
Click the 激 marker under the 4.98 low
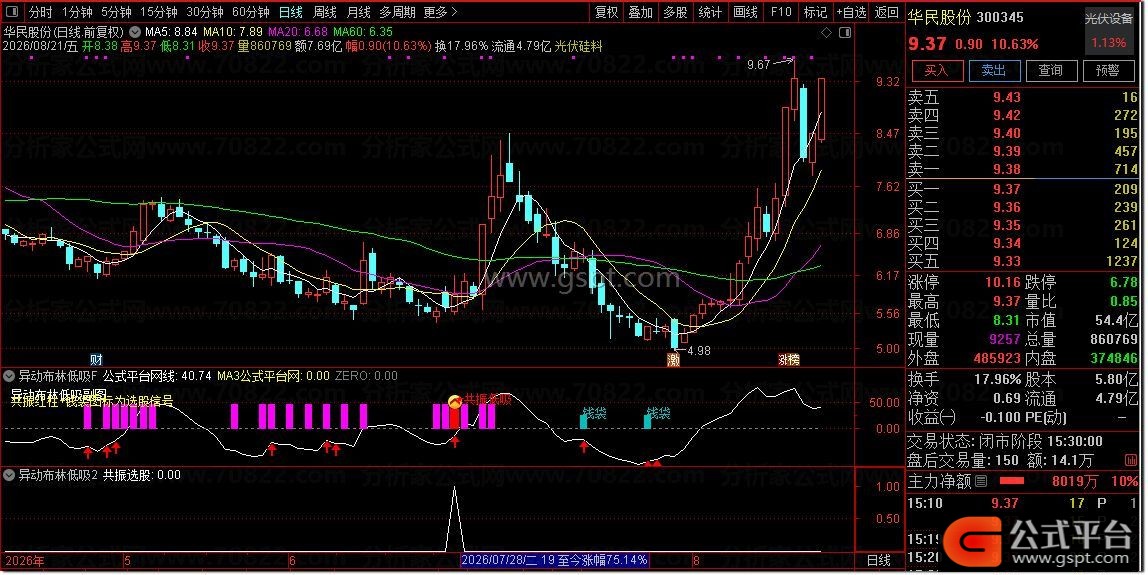673,360
